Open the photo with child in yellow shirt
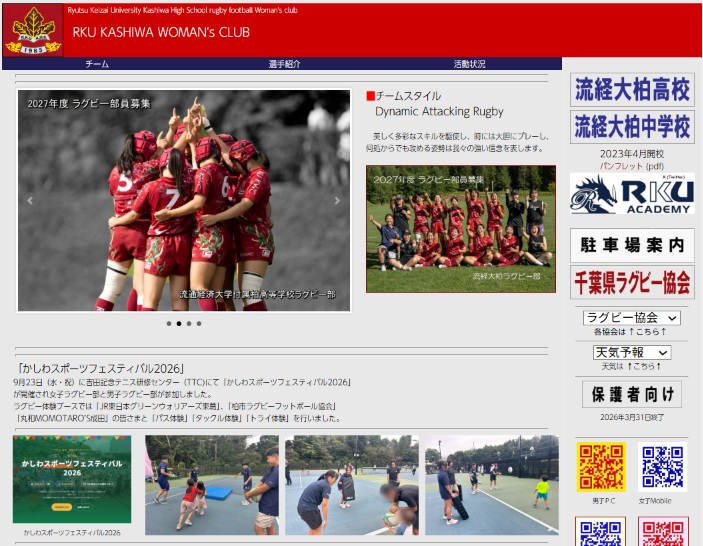The width and height of the screenshot is (703, 546). pos(492,485)
